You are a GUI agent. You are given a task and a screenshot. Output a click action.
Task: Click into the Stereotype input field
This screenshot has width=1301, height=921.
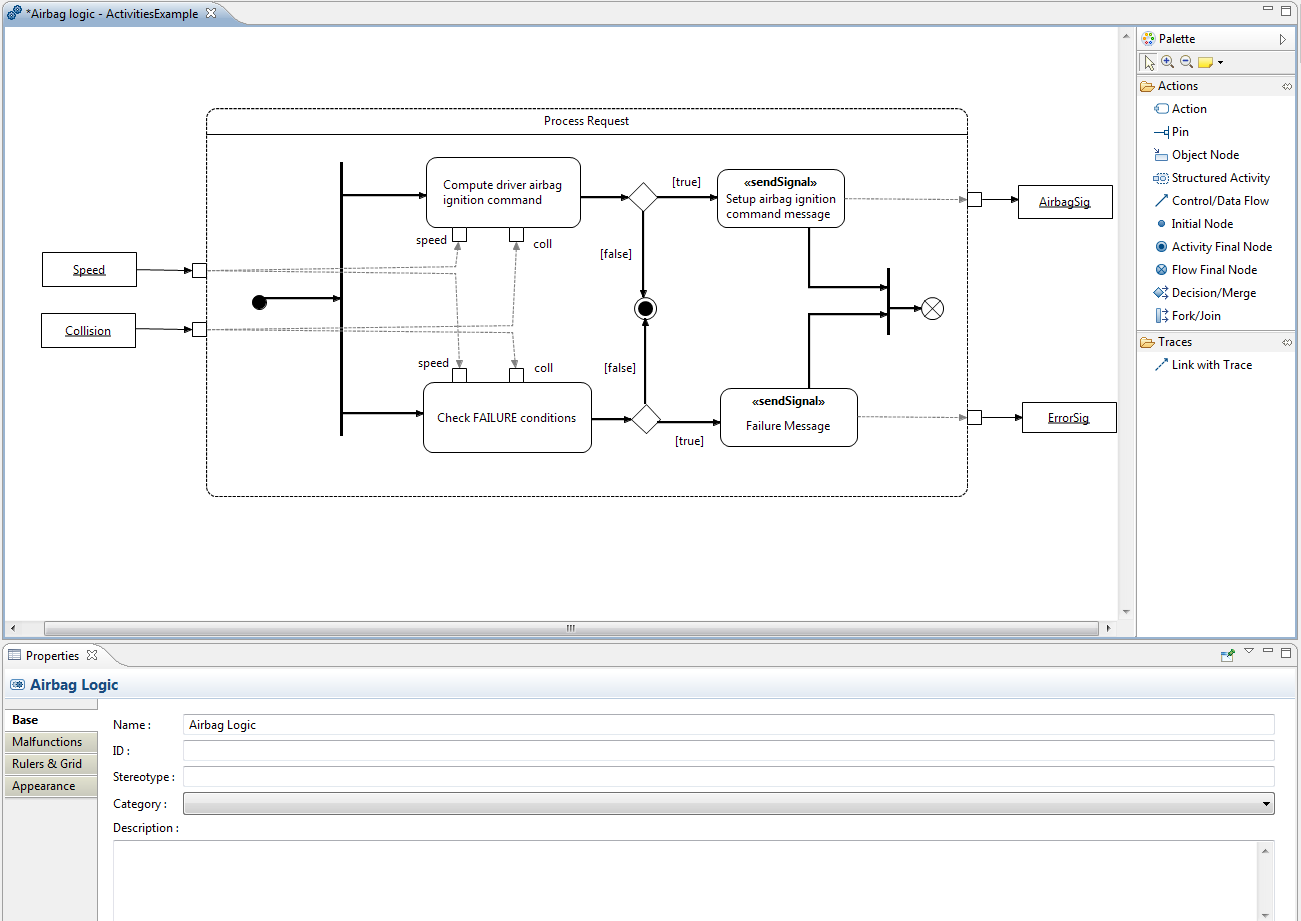tap(728, 777)
